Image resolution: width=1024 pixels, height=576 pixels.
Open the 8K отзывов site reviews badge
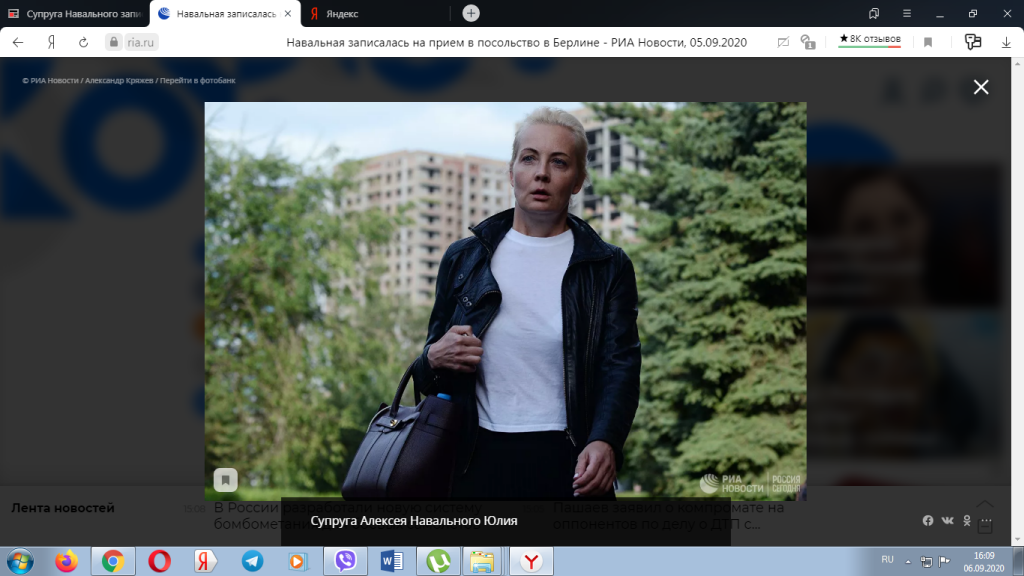point(869,40)
